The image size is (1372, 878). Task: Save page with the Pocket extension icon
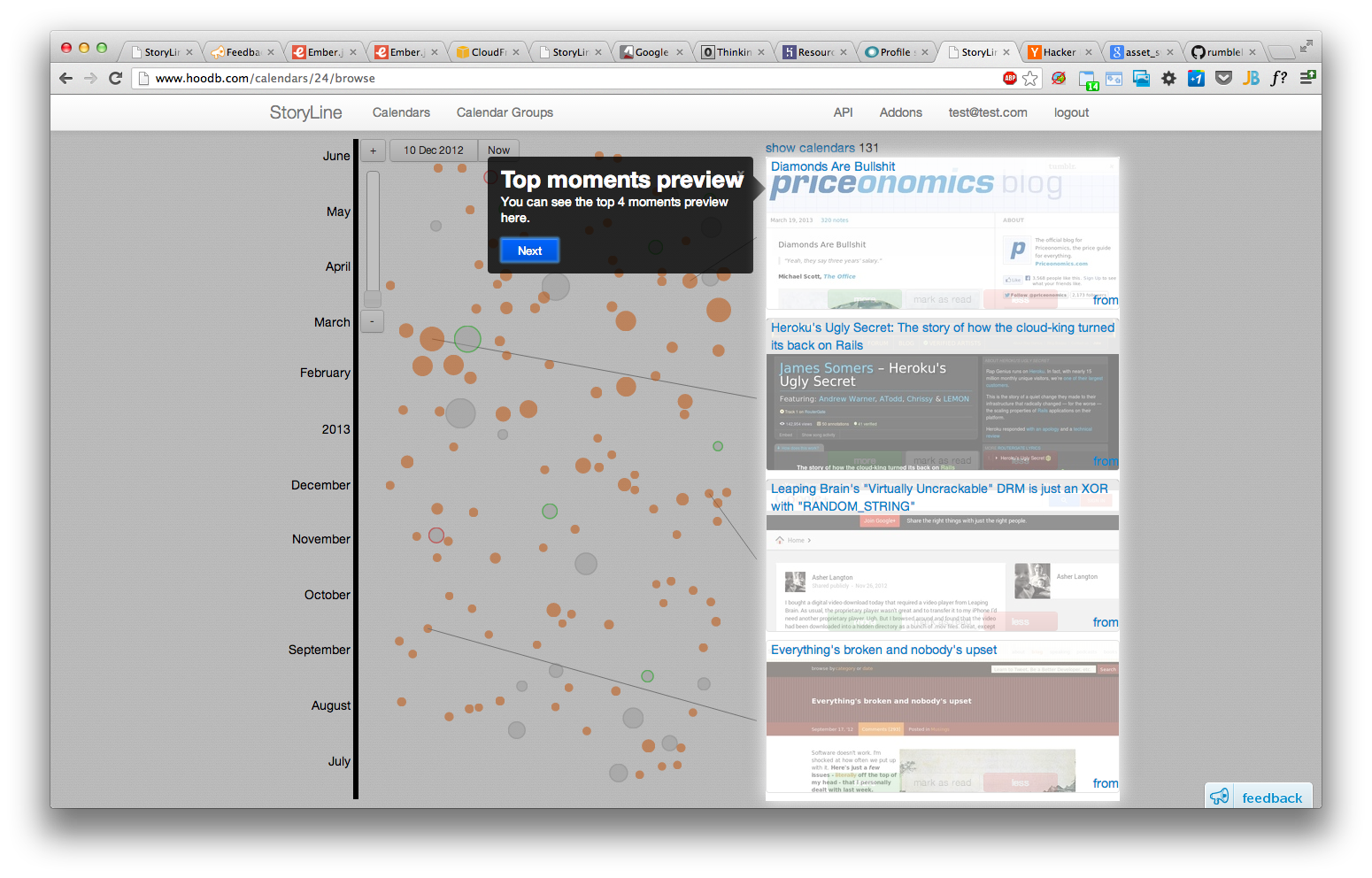(x=1223, y=78)
